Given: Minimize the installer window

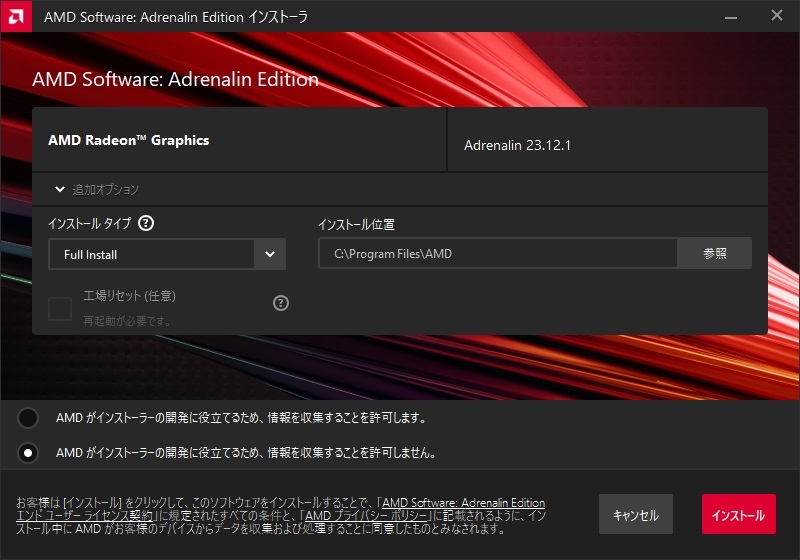Looking at the screenshot, I should (731, 17).
